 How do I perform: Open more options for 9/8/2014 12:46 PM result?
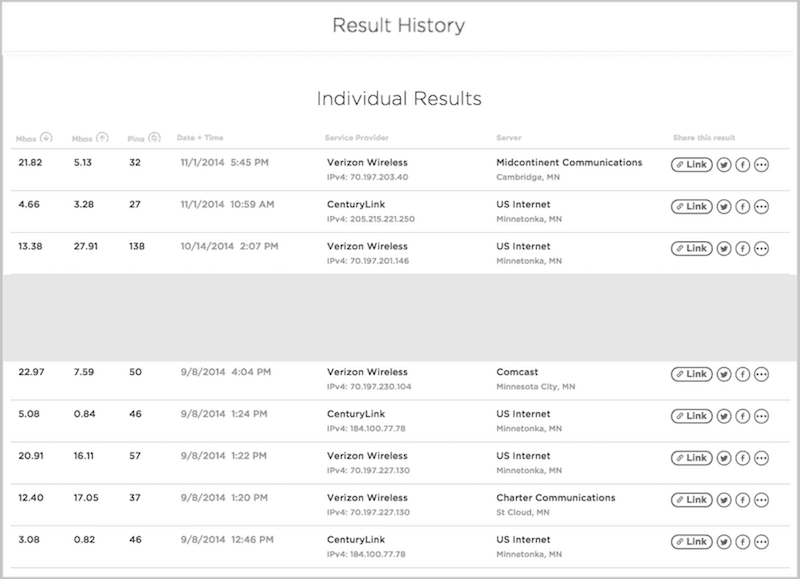762,542
